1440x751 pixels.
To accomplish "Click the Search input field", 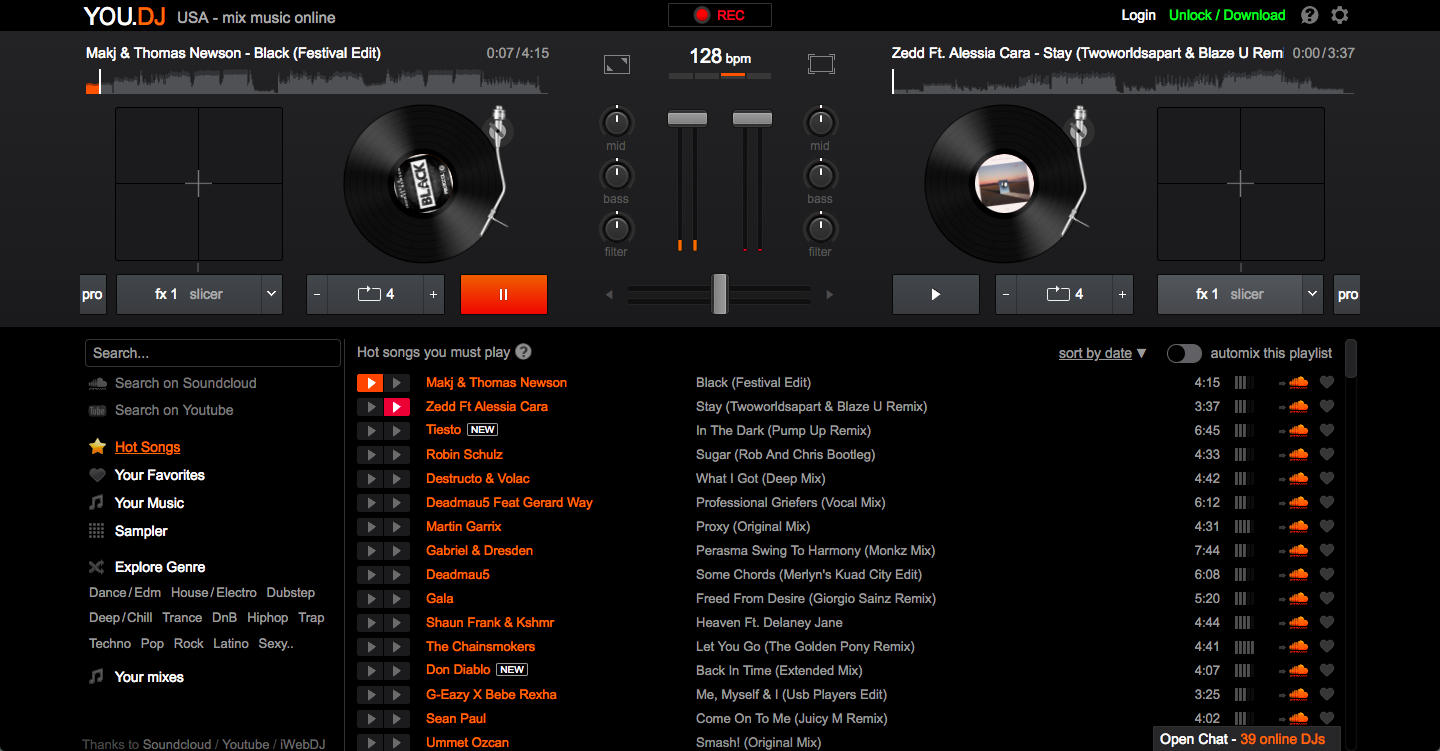I will pyautogui.click(x=213, y=353).
